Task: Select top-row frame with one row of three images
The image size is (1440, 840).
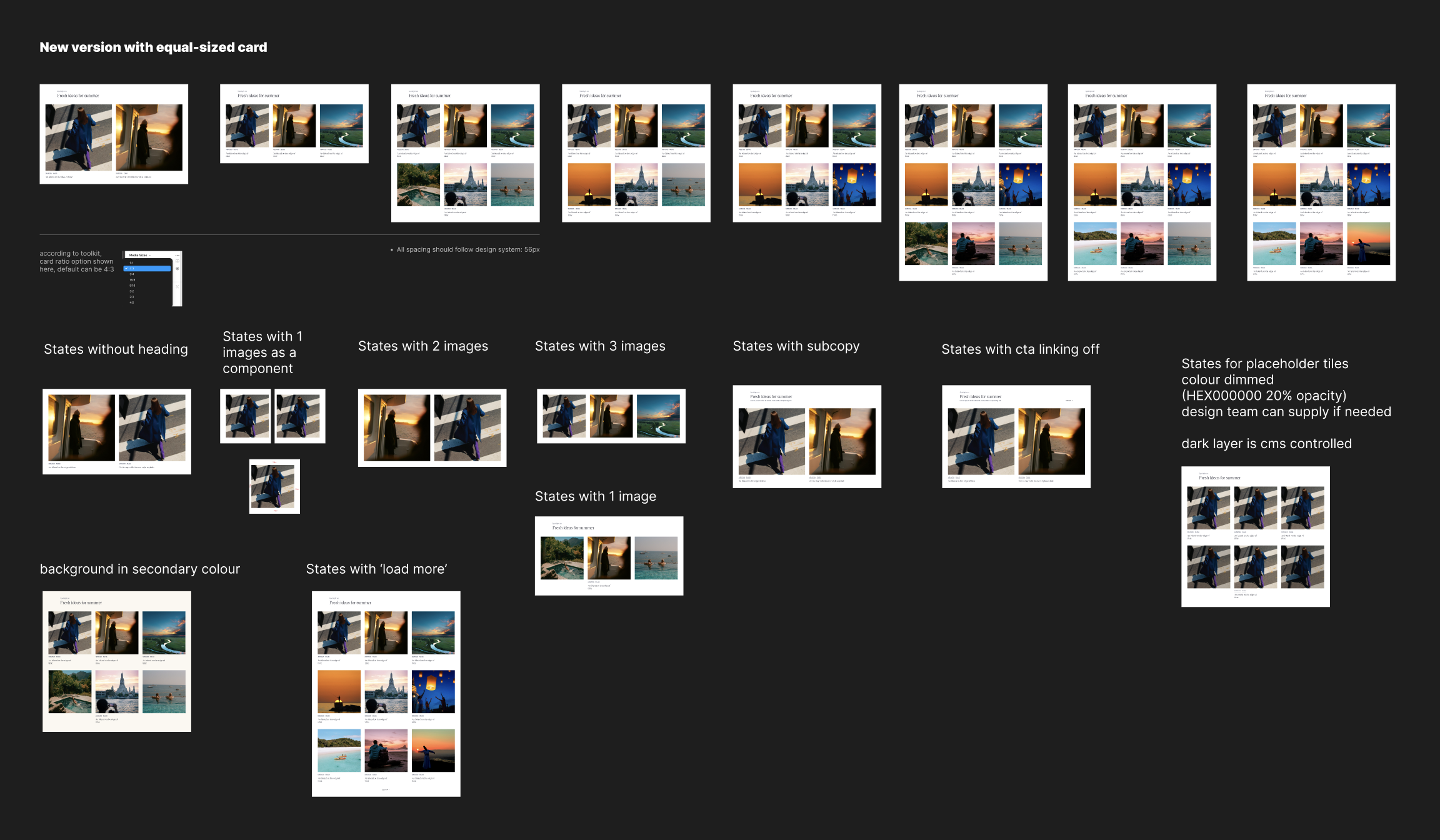Action: coord(294,124)
